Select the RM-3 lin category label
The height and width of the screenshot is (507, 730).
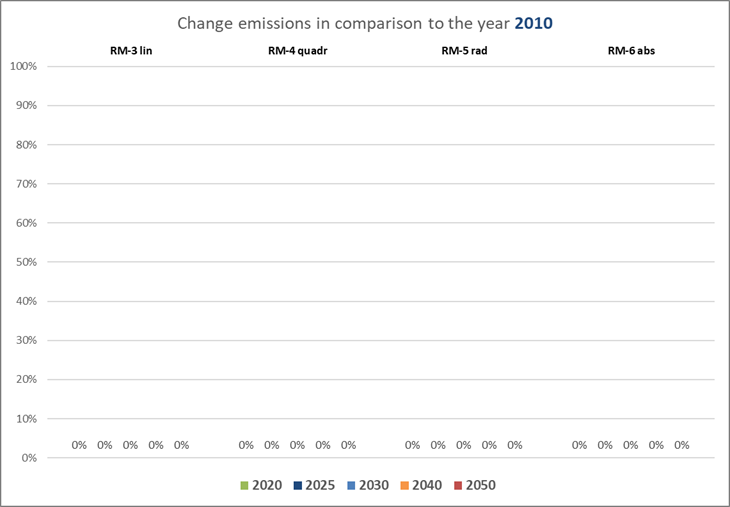pos(131,49)
